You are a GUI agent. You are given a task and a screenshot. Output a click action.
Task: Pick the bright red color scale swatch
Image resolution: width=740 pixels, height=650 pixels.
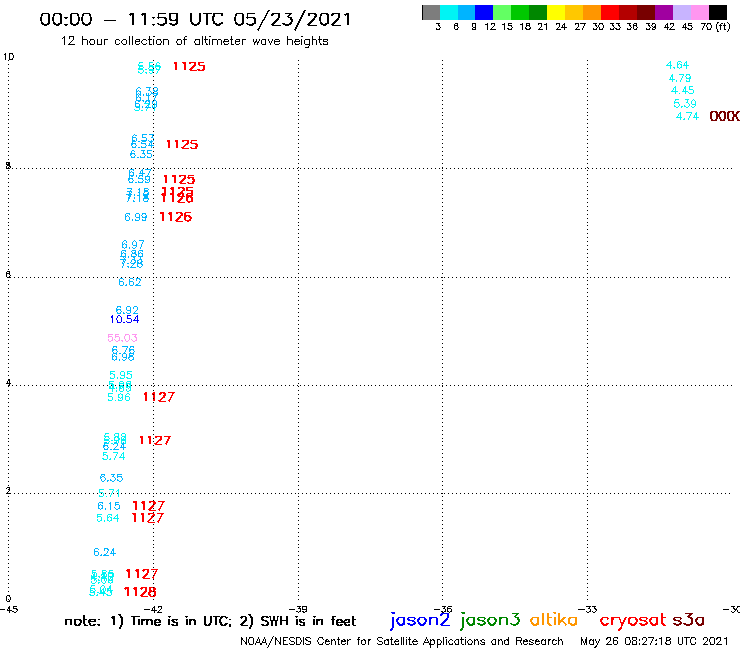click(x=610, y=12)
